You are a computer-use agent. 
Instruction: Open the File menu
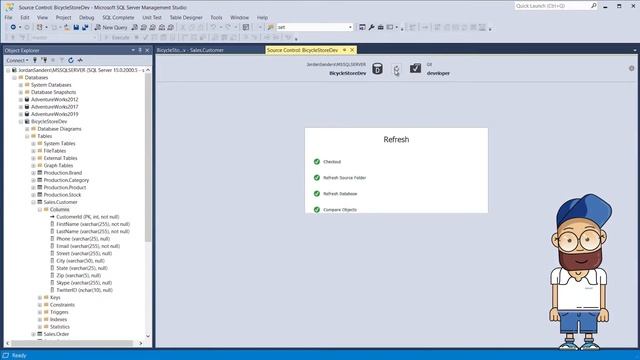[x=8, y=18]
